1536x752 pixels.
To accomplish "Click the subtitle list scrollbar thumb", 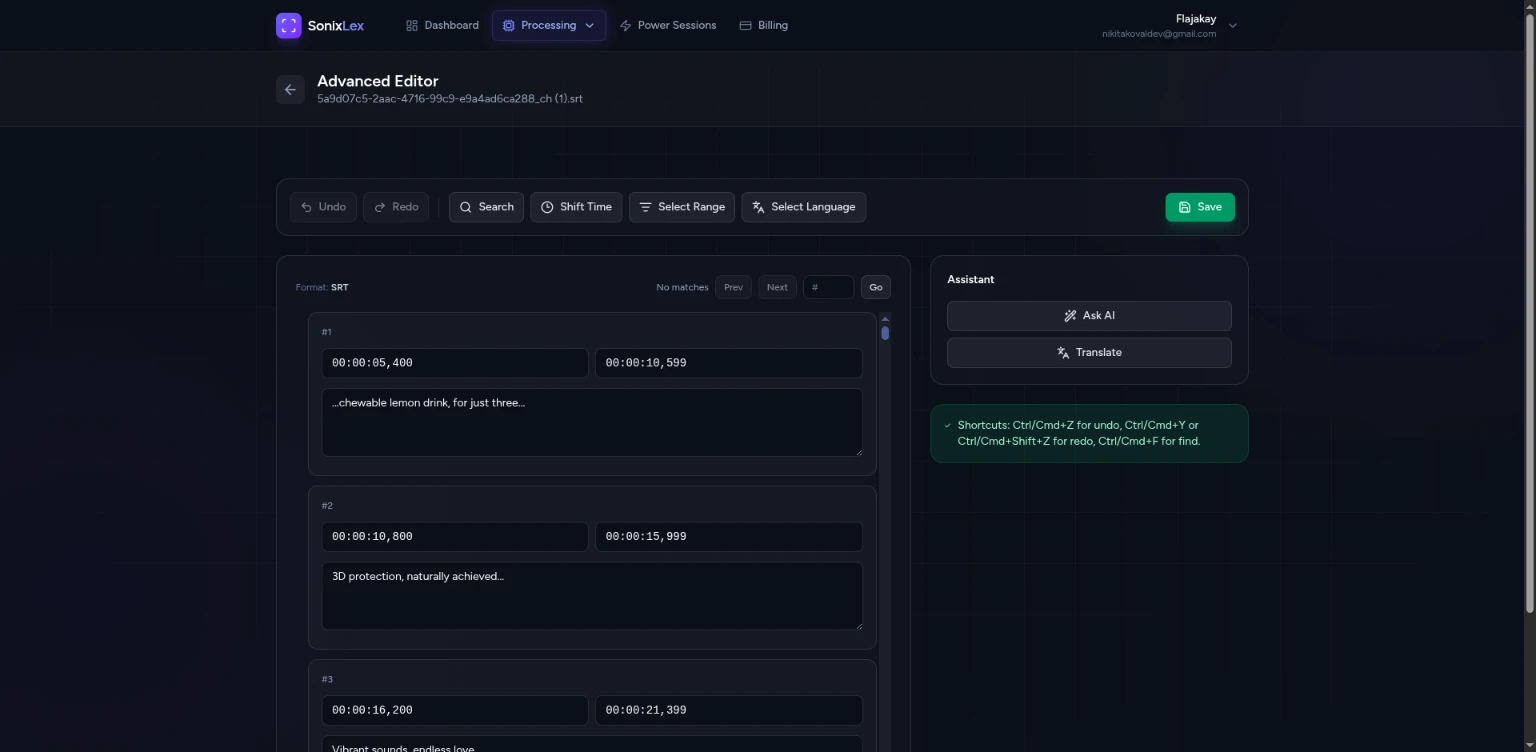I will coord(885,333).
